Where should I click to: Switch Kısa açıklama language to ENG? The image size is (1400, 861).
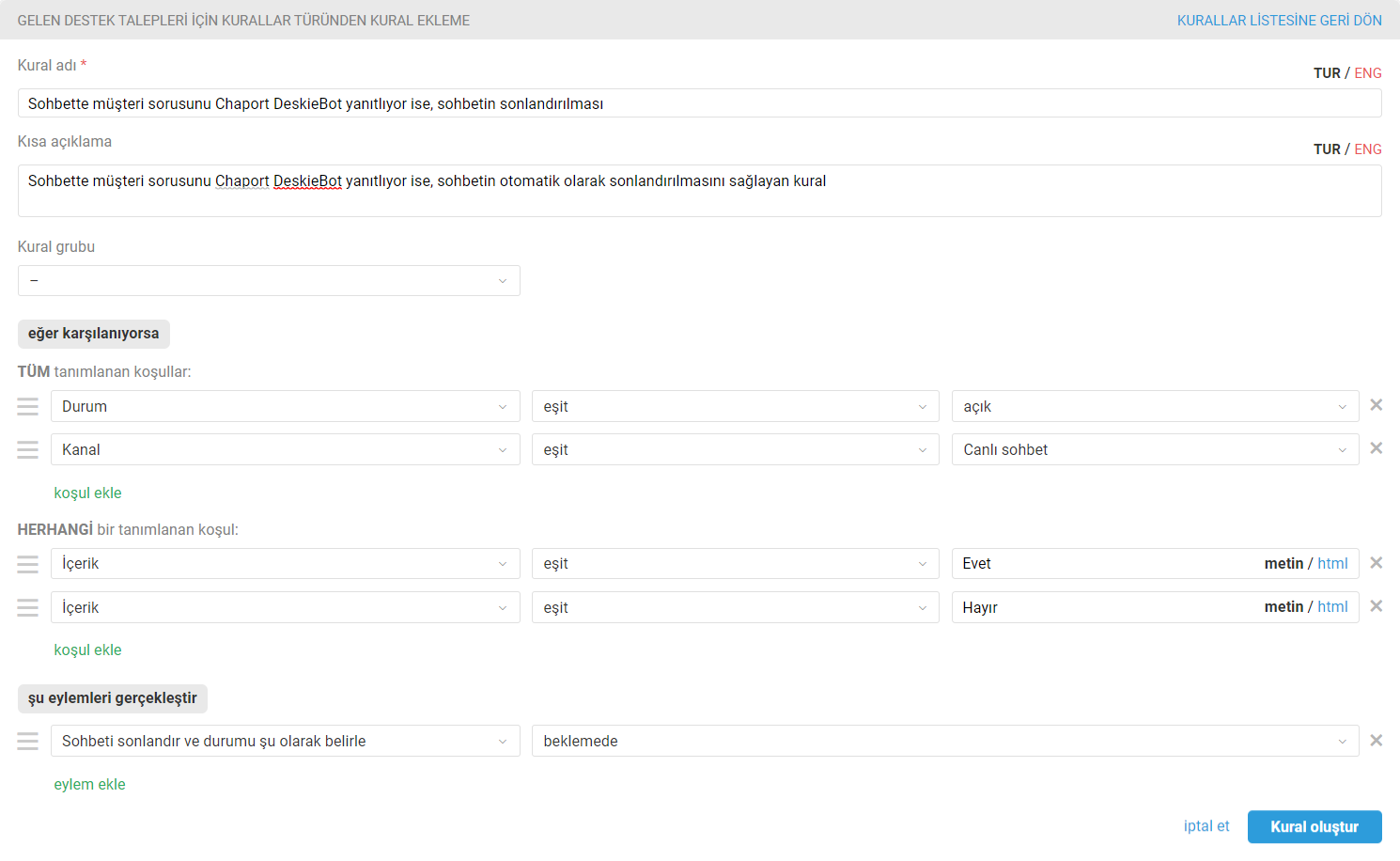tap(1368, 149)
